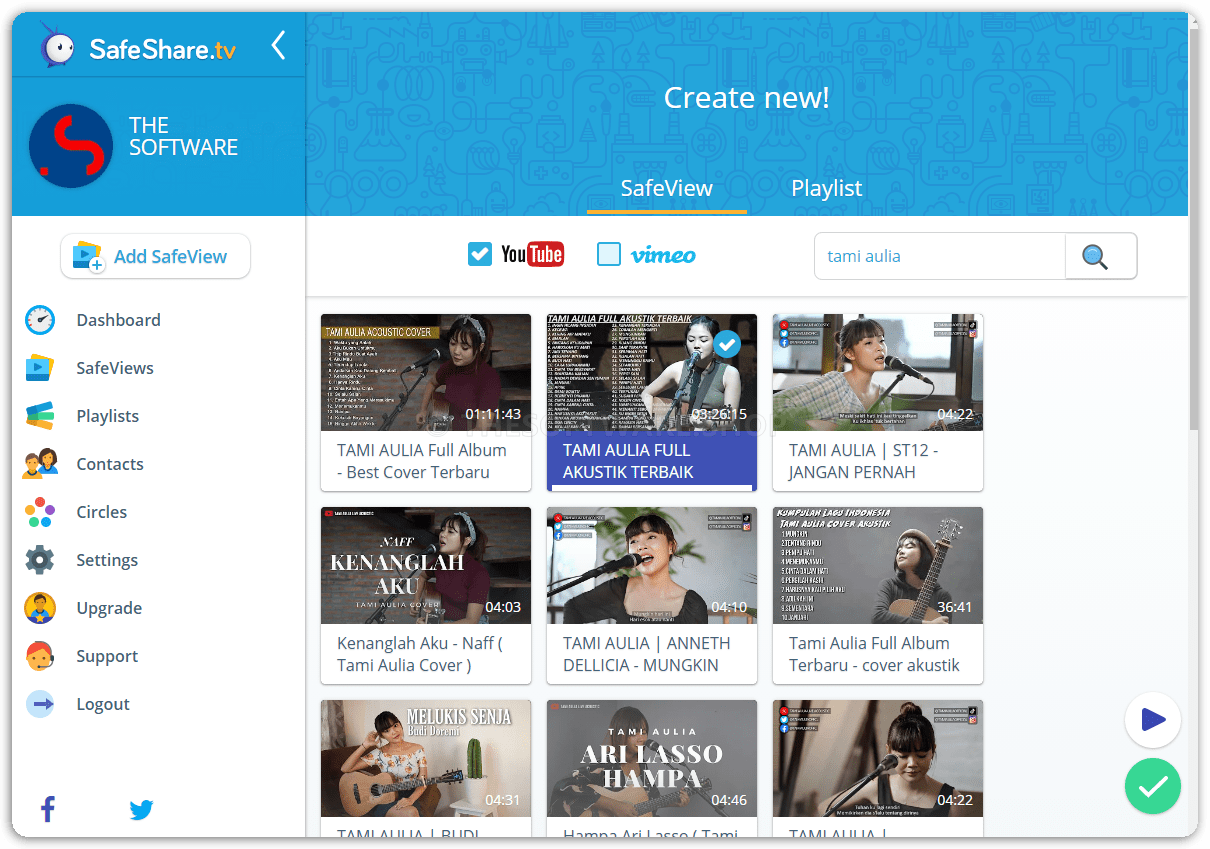The height and width of the screenshot is (849, 1210).
Task: Select the SafeView tab
Action: click(x=666, y=188)
